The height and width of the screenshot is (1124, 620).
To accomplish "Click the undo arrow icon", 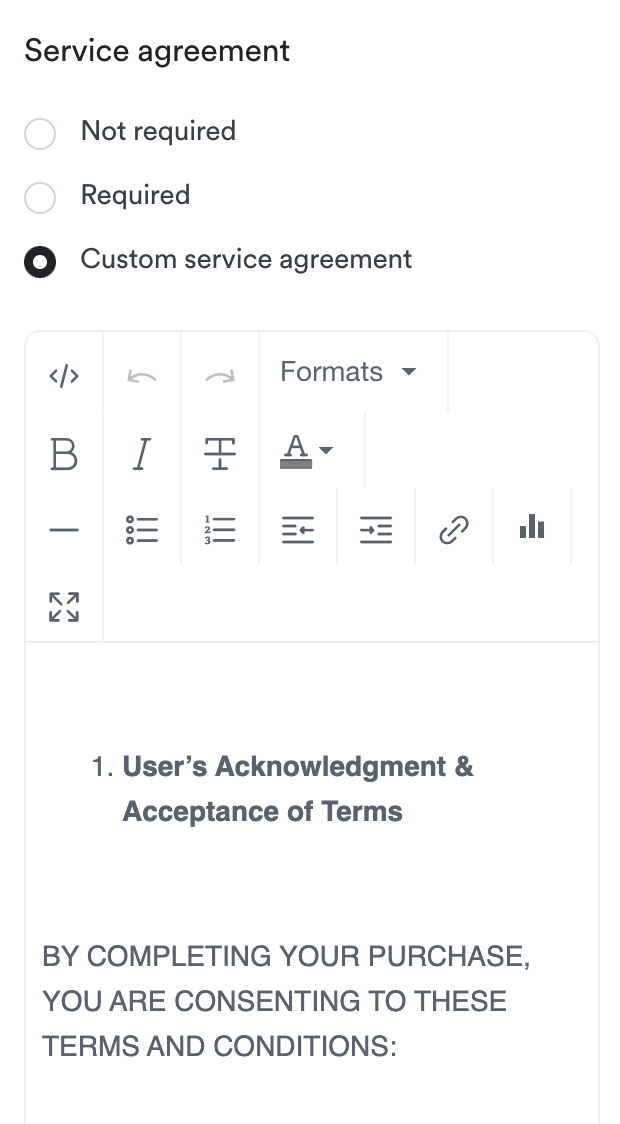I will coord(142,375).
